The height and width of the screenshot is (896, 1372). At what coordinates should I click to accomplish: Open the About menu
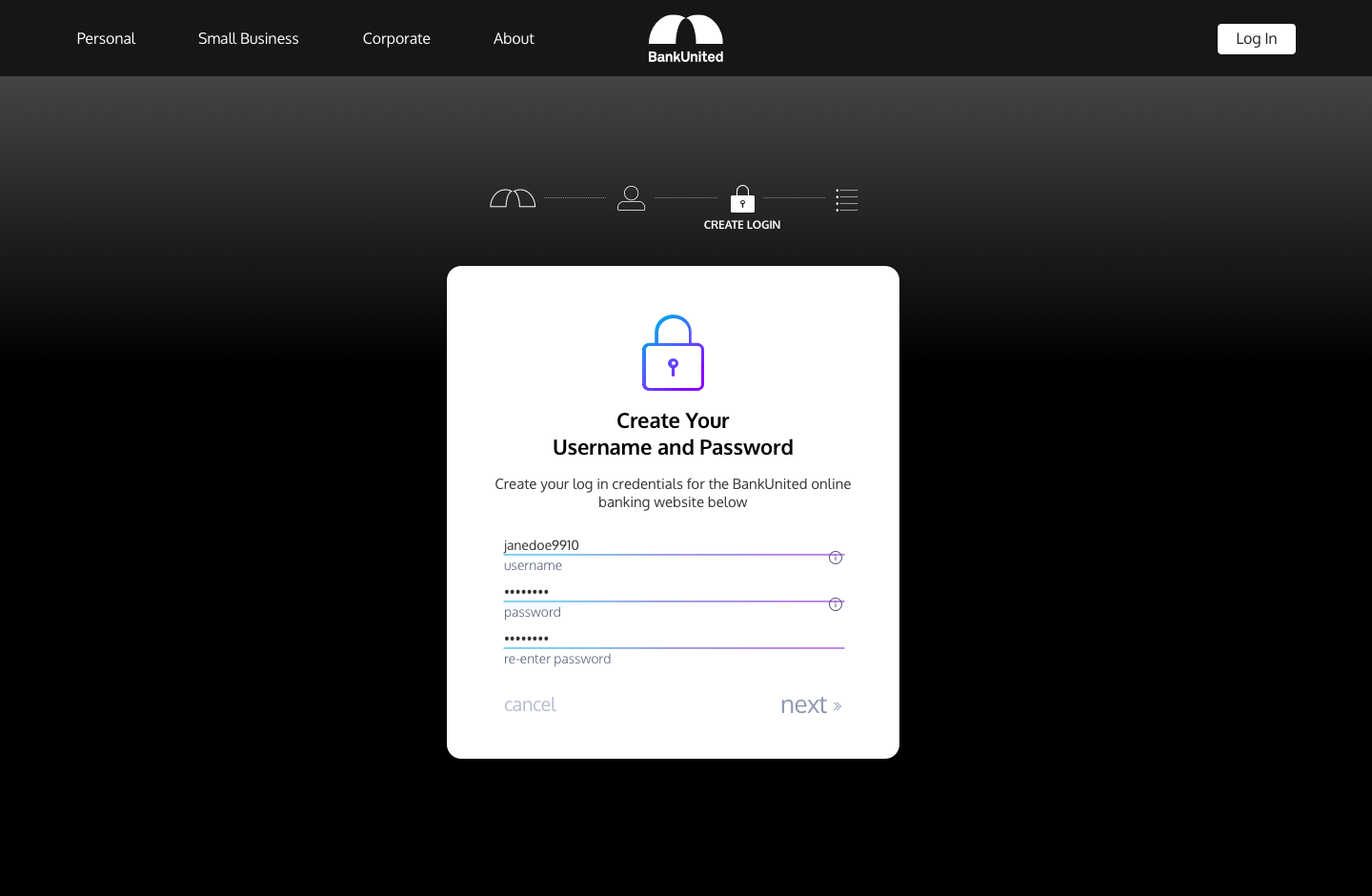514,38
